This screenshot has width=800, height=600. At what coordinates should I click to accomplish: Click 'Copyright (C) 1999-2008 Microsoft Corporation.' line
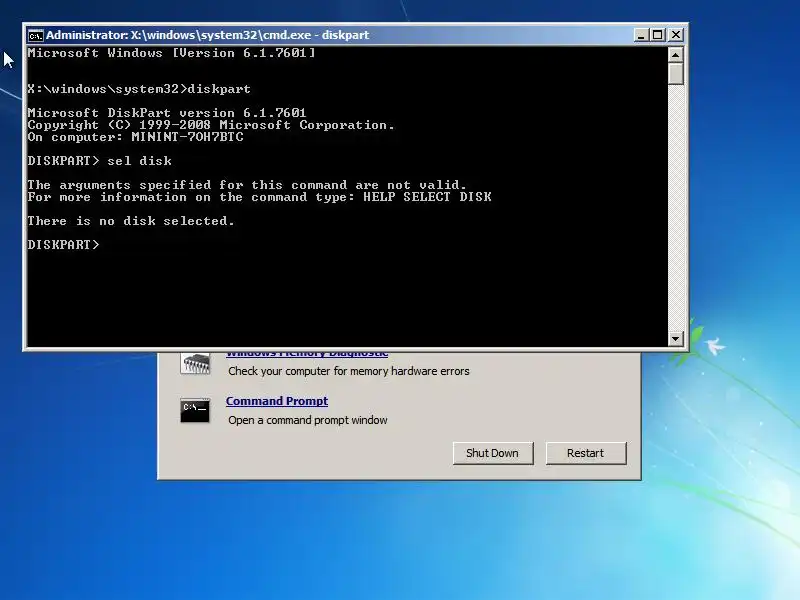click(211, 125)
